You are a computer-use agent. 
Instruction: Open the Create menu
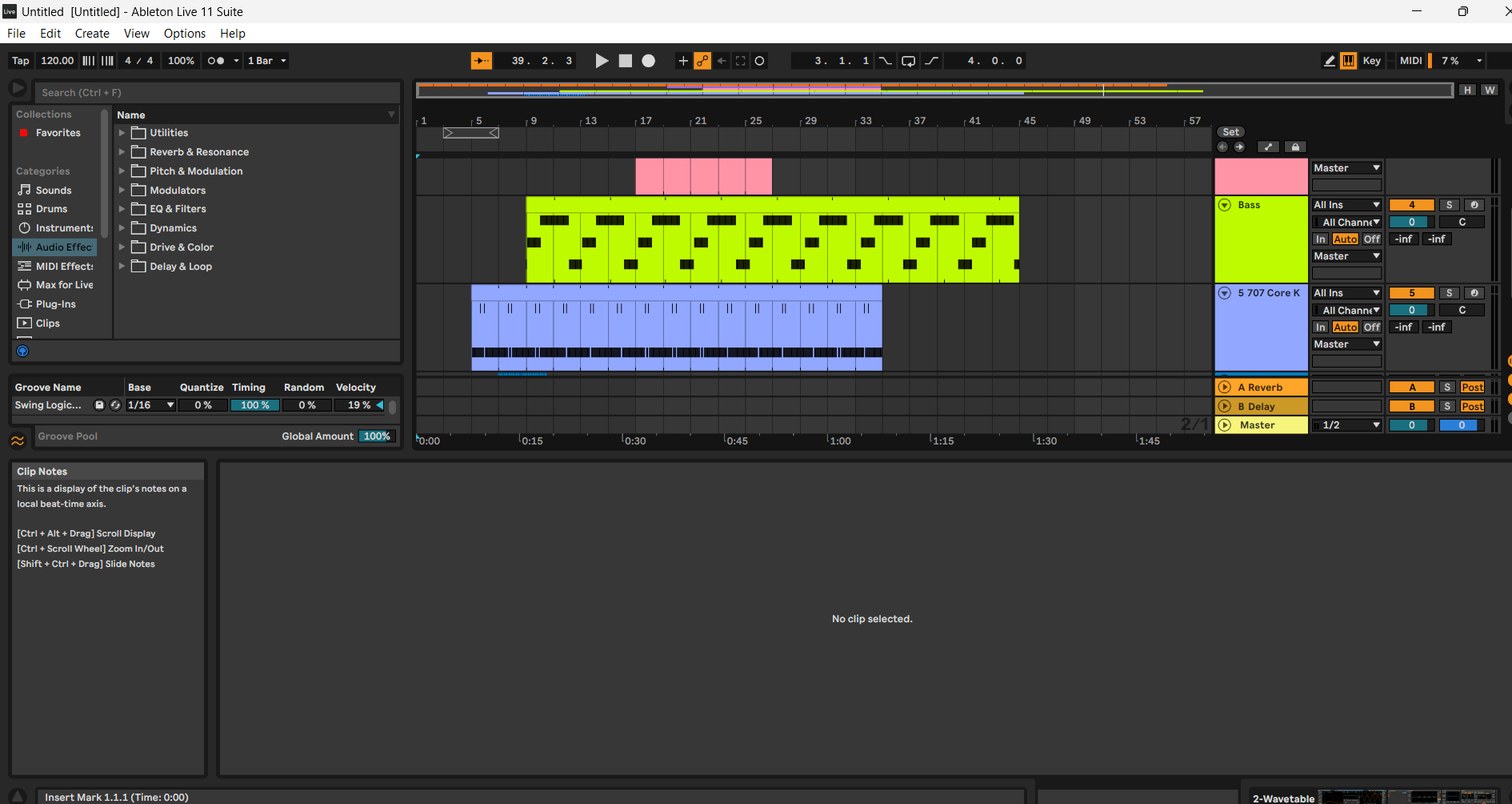(x=92, y=33)
